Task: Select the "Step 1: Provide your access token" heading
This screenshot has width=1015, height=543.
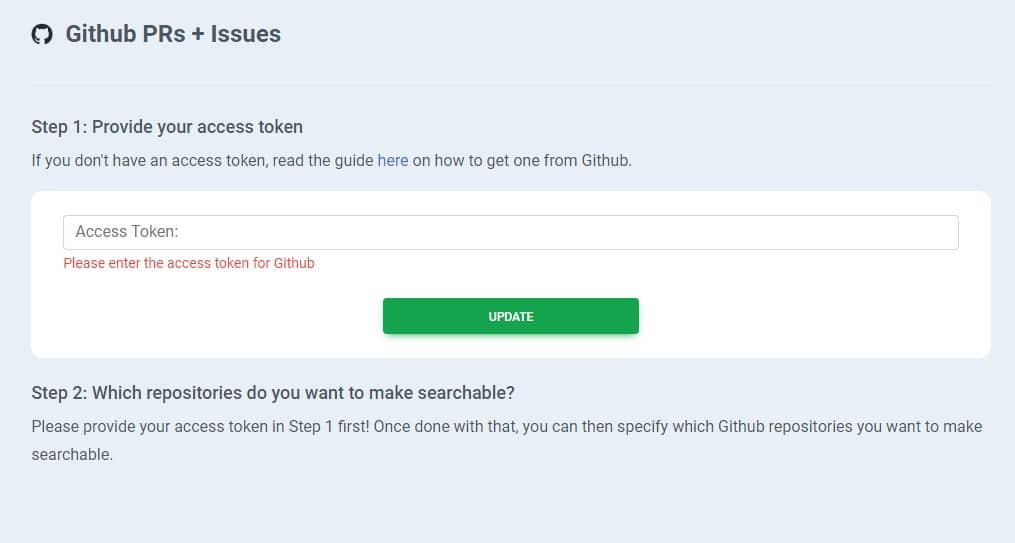Action: (167, 127)
